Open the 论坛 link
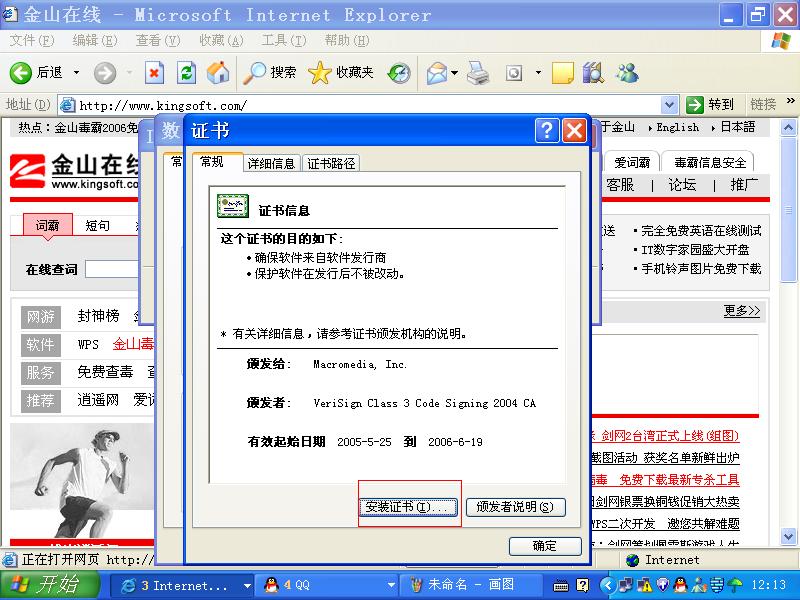This screenshot has height=600, width=800. pyautogui.click(x=682, y=185)
